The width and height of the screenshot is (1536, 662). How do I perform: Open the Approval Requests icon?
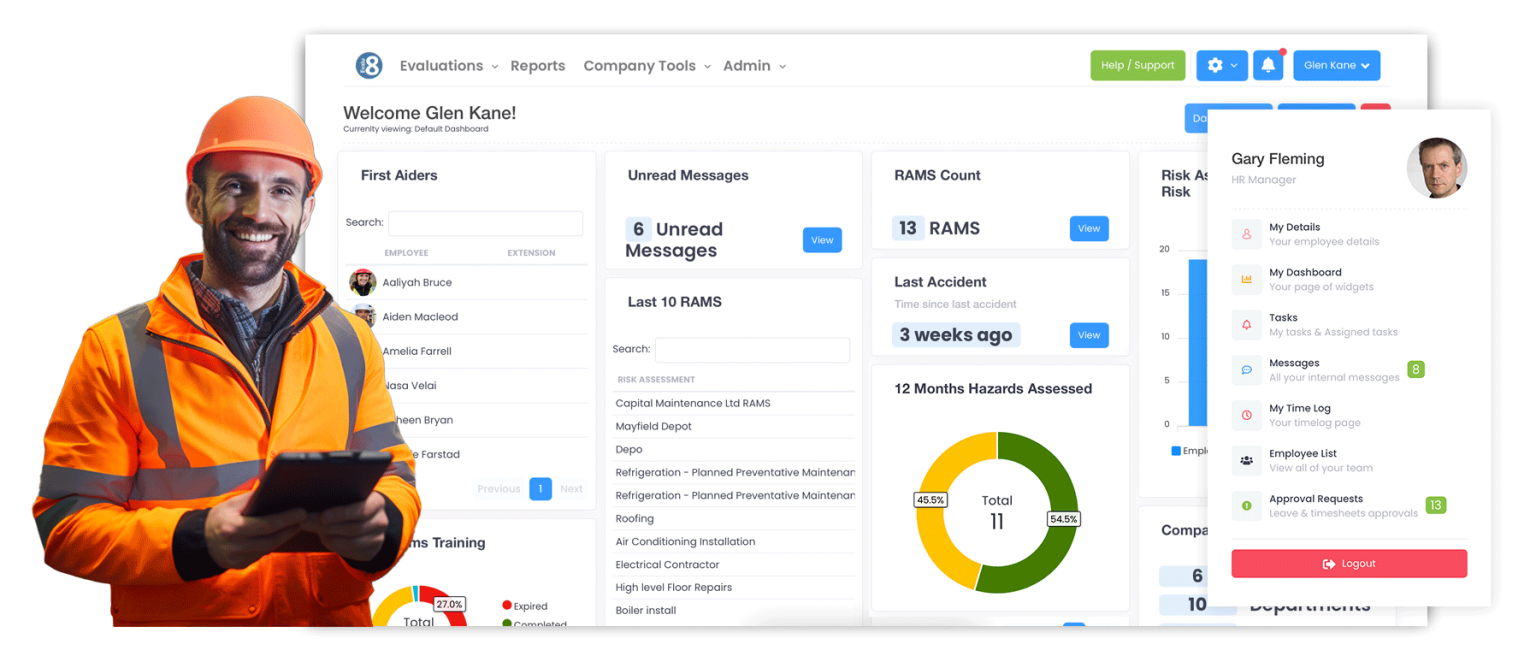1246,505
